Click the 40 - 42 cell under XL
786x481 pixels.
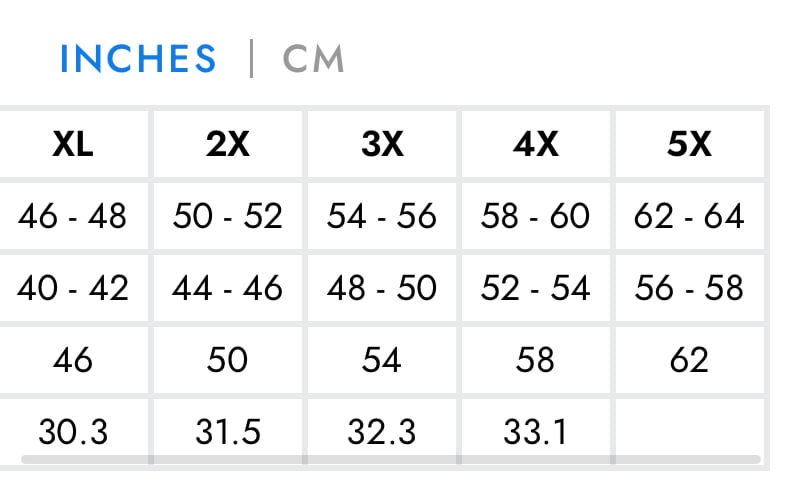pyautogui.click(x=73, y=288)
